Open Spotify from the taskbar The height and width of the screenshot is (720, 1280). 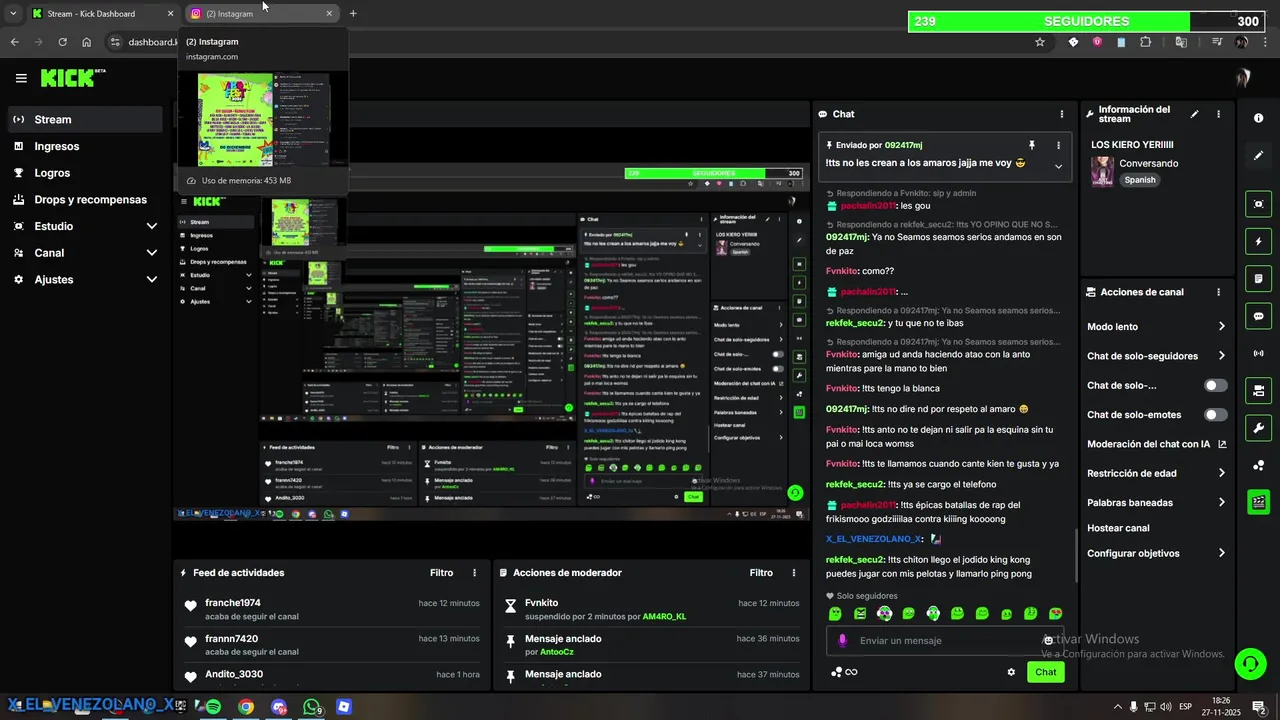tap(213, 706)
